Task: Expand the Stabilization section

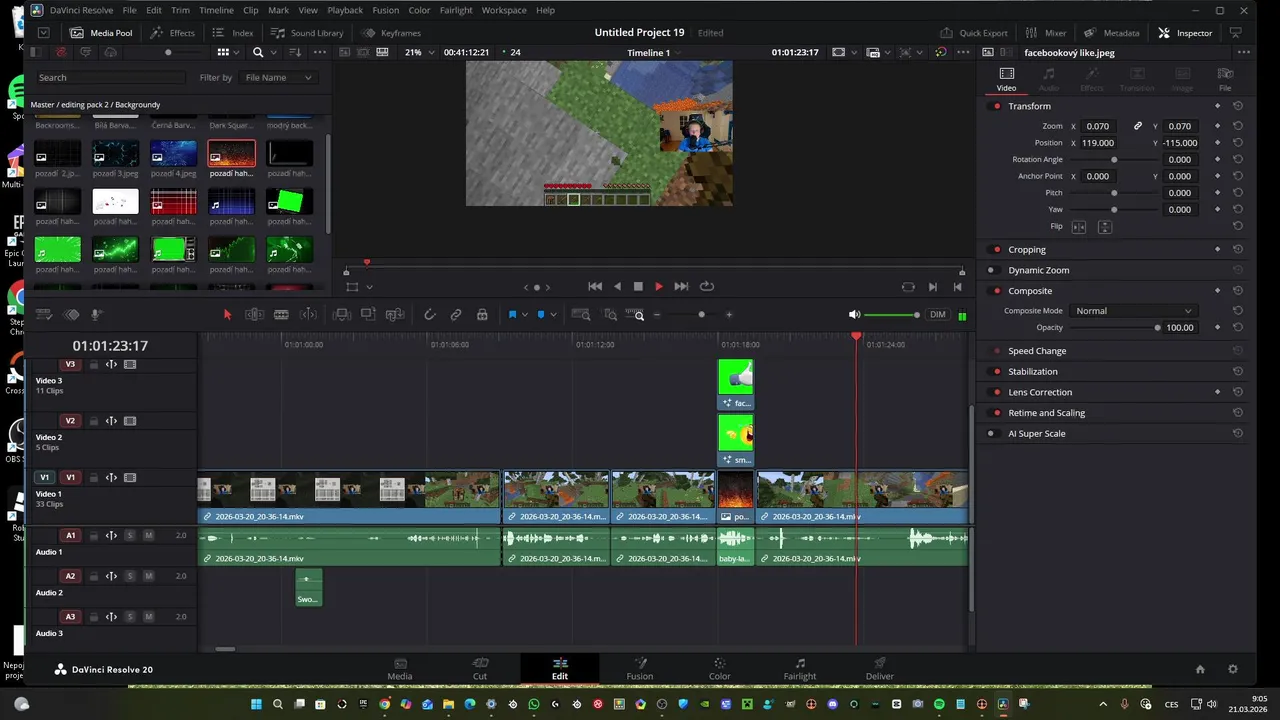Action: (x=1032, y=372)
